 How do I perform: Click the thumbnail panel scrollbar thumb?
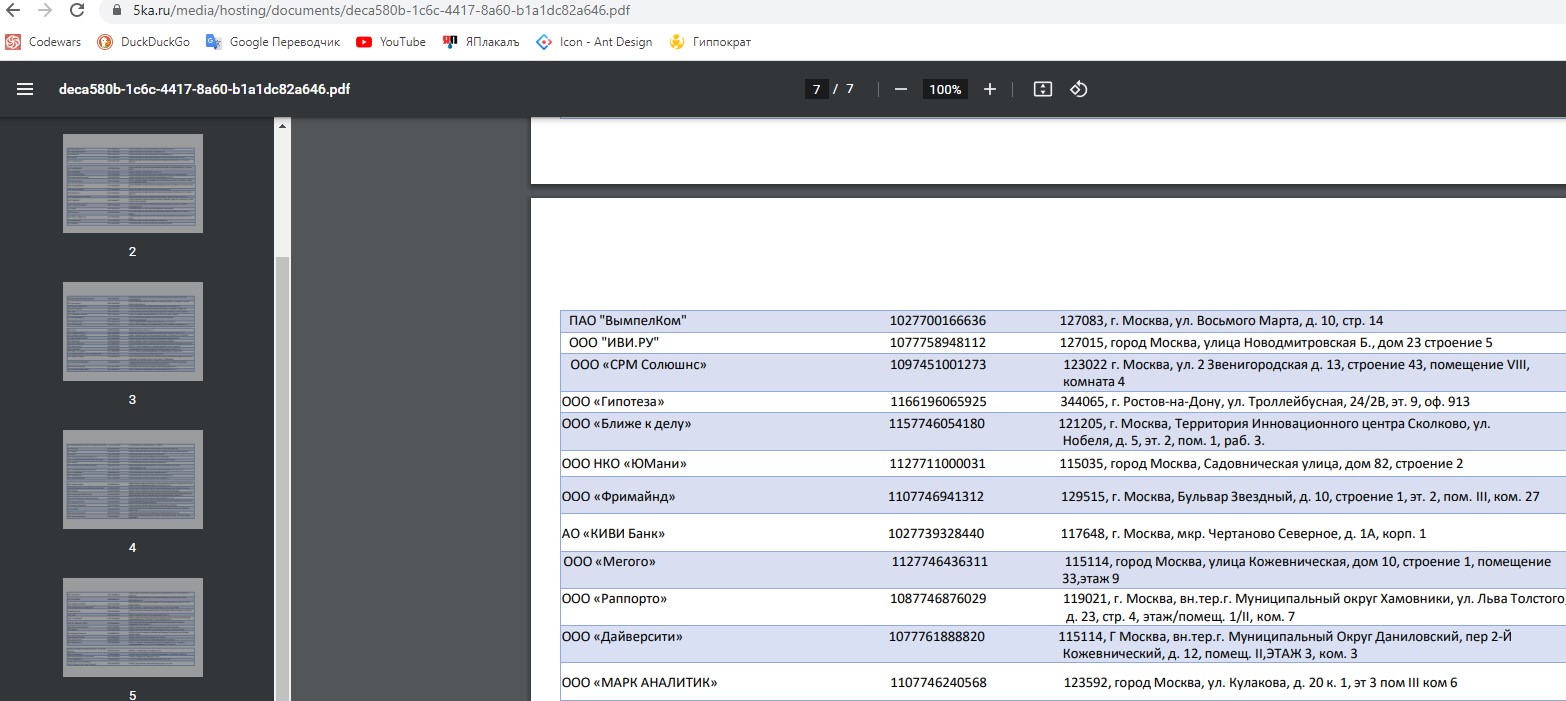(283, 478)
